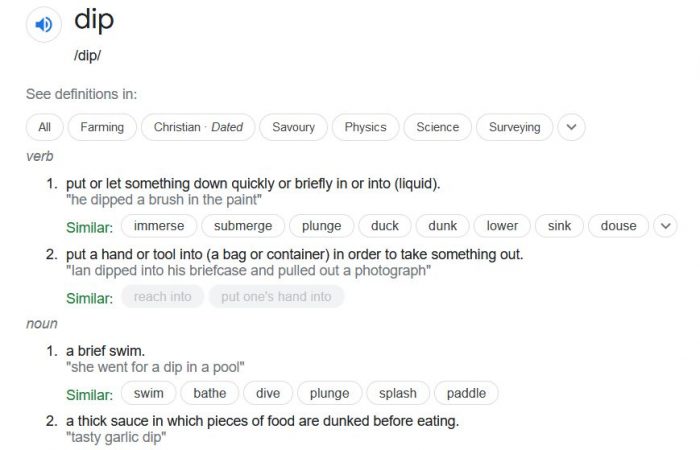This screenshot has height=450, width=700.
Task: Click the bathe synonym chip
Action: click(210, 393)
